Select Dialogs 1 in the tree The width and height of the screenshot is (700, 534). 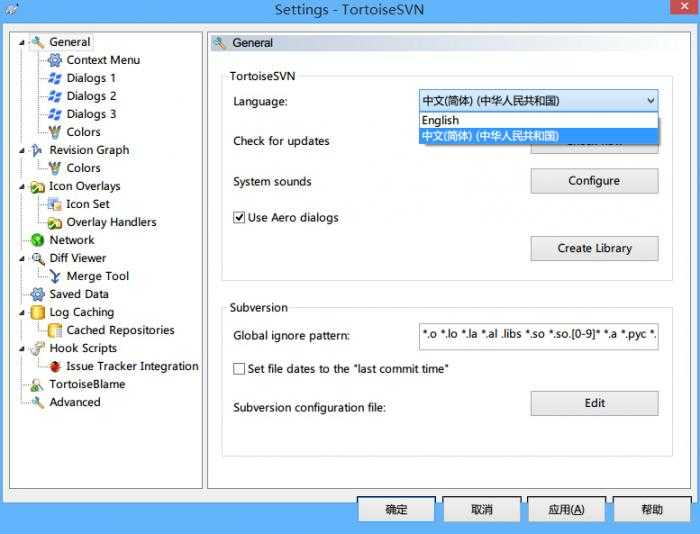pos(91,78)
